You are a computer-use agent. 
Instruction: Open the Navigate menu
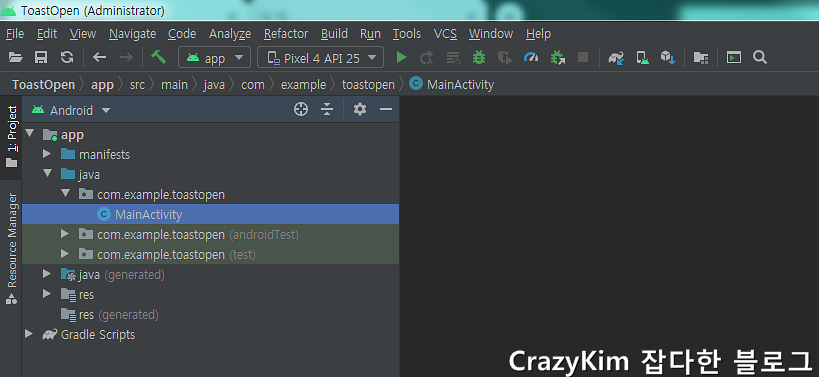(x=133, y=34)
